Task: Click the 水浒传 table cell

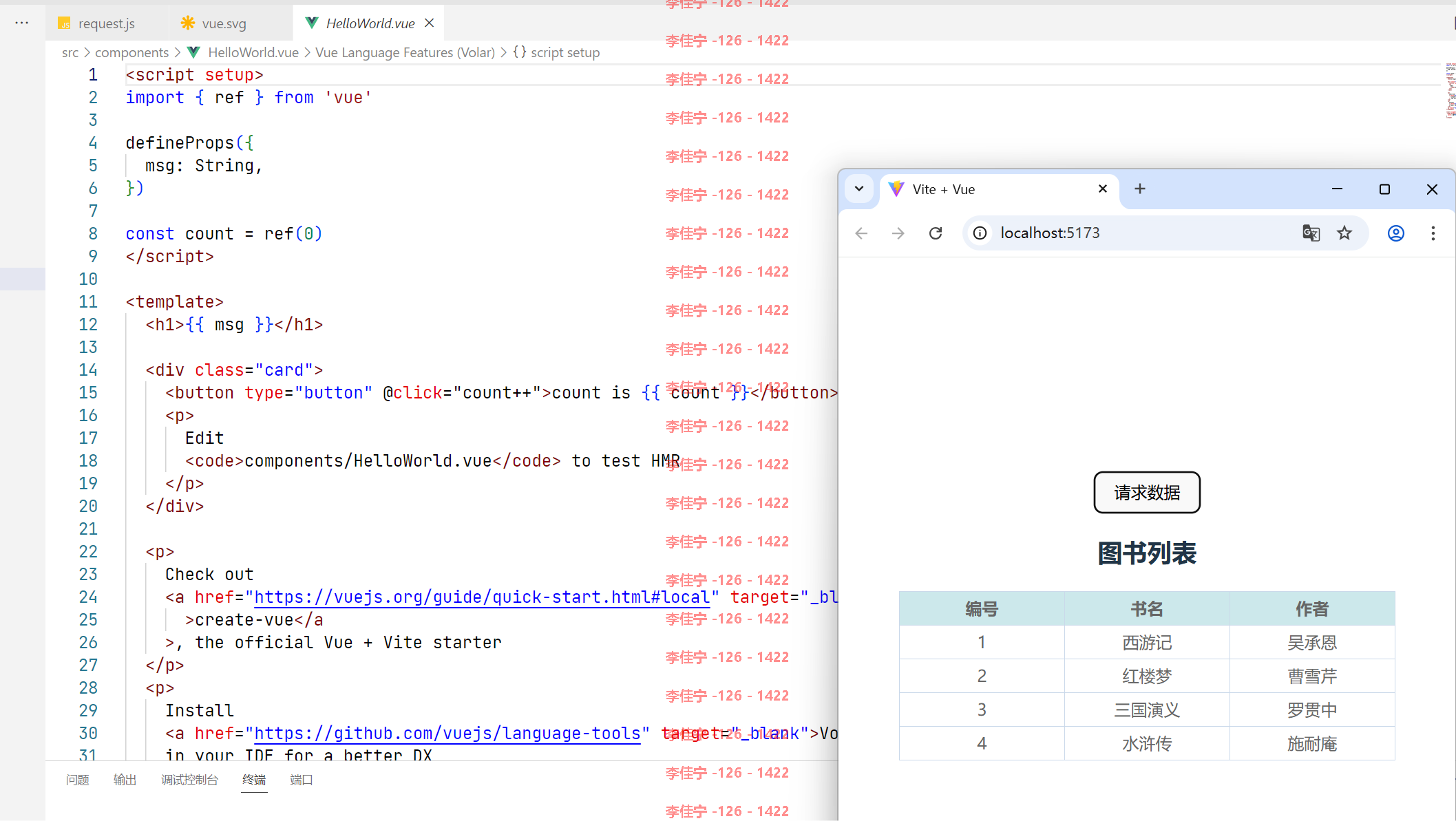Action: coord(1147,743)
